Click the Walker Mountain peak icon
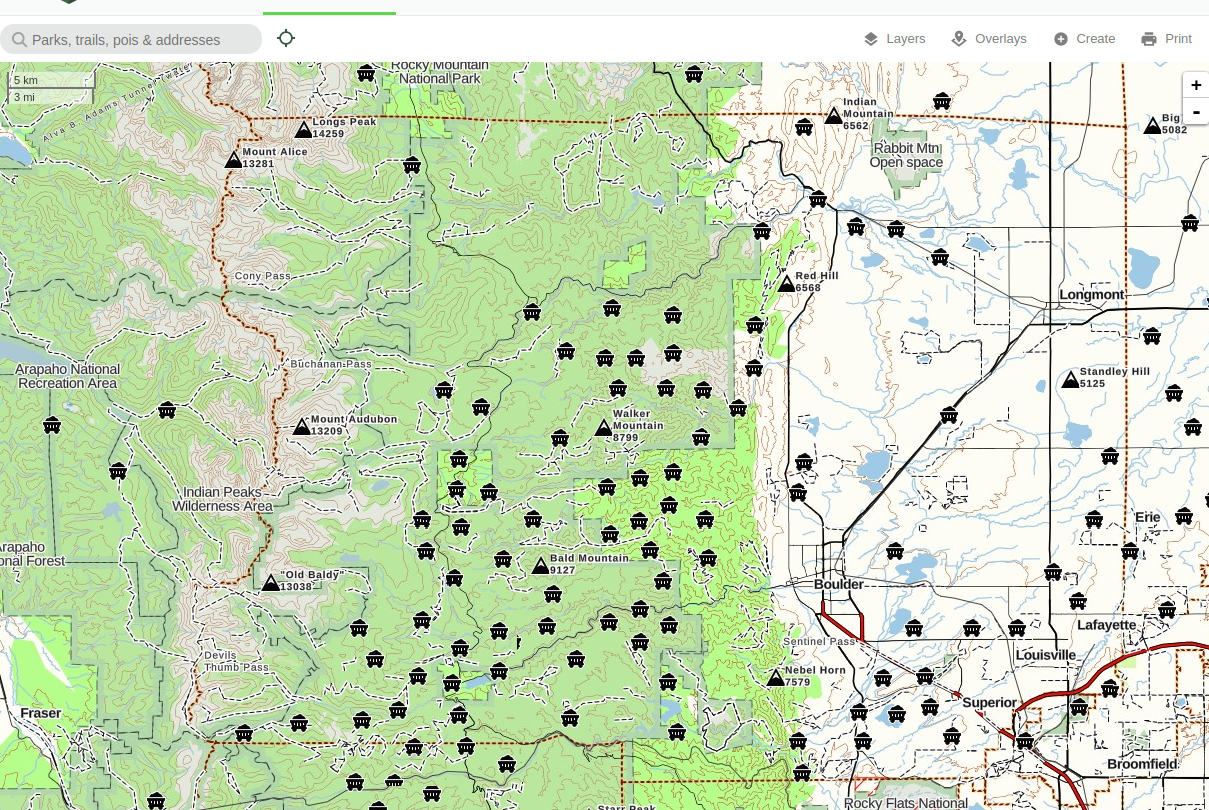 (603, 428)
